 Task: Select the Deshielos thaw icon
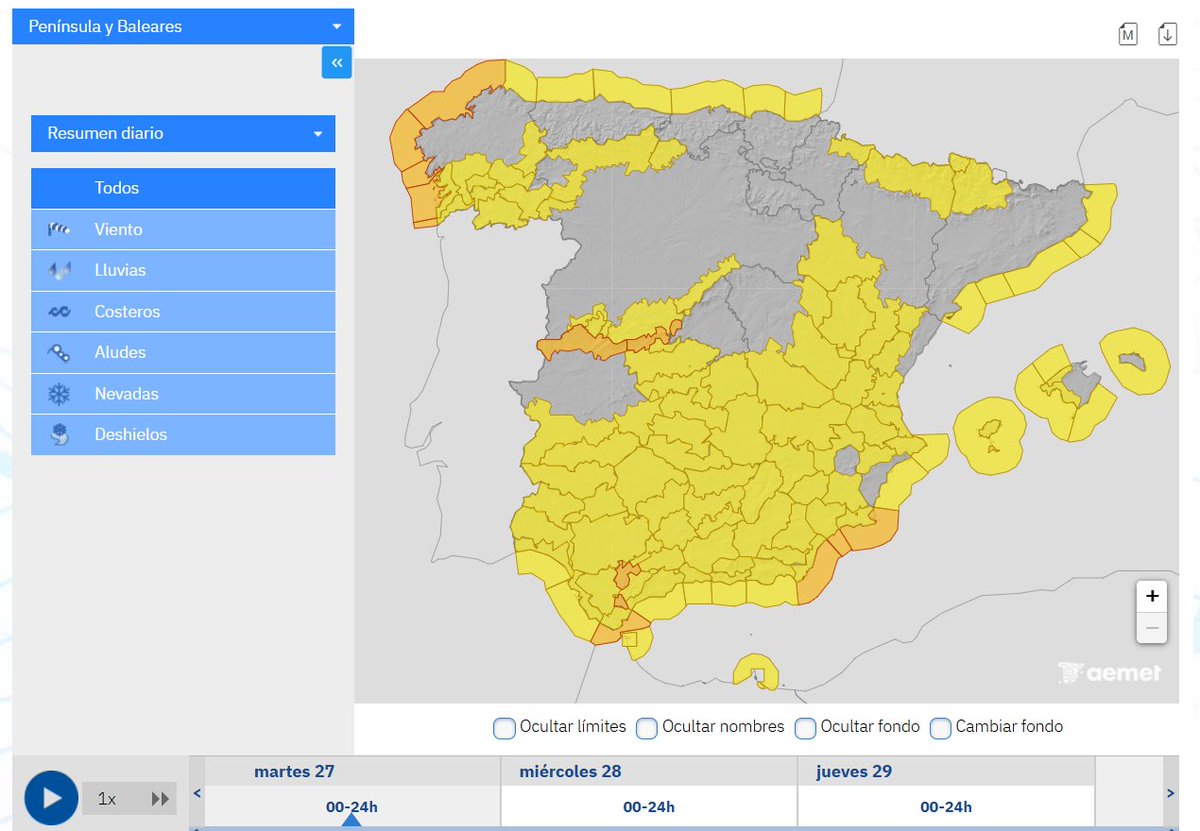[58, 434]
